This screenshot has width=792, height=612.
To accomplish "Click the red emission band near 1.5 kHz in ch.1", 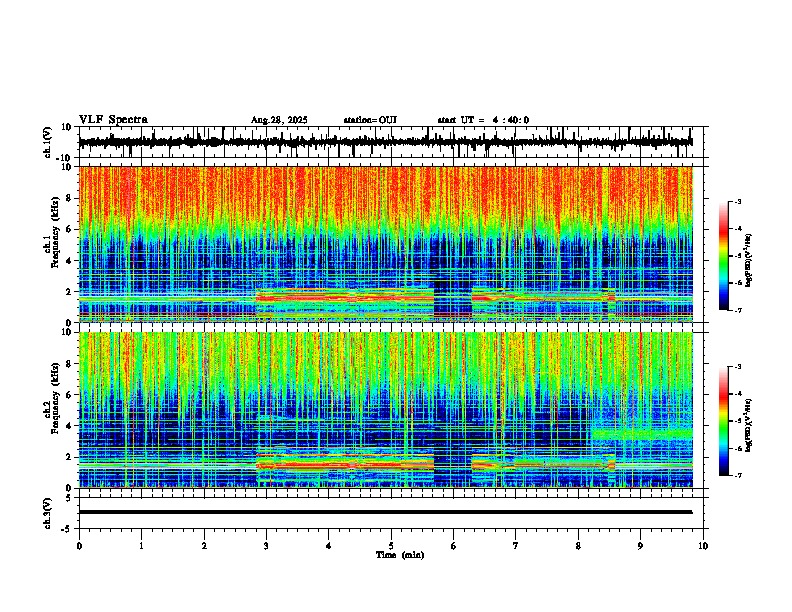I will [345, 298].
